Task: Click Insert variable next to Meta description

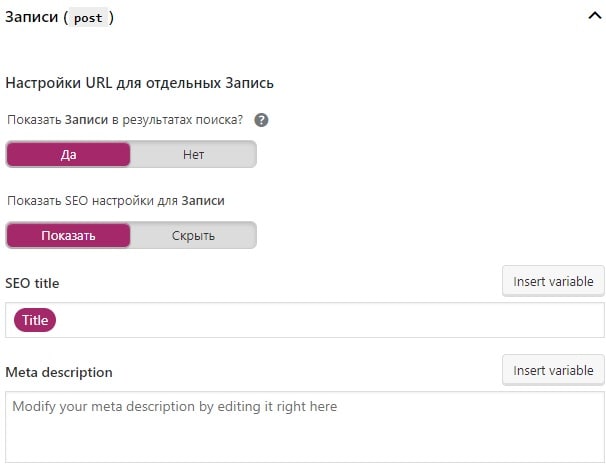Action: pos(553,370)
